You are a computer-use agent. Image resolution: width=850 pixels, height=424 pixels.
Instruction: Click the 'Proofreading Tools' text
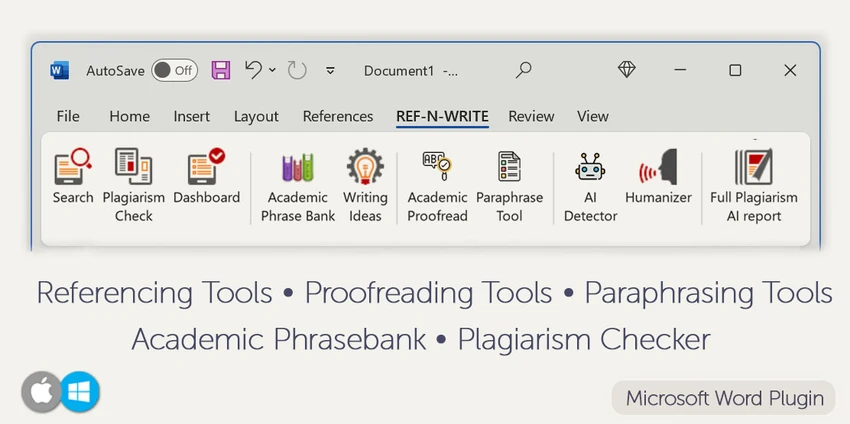(428, 293)
